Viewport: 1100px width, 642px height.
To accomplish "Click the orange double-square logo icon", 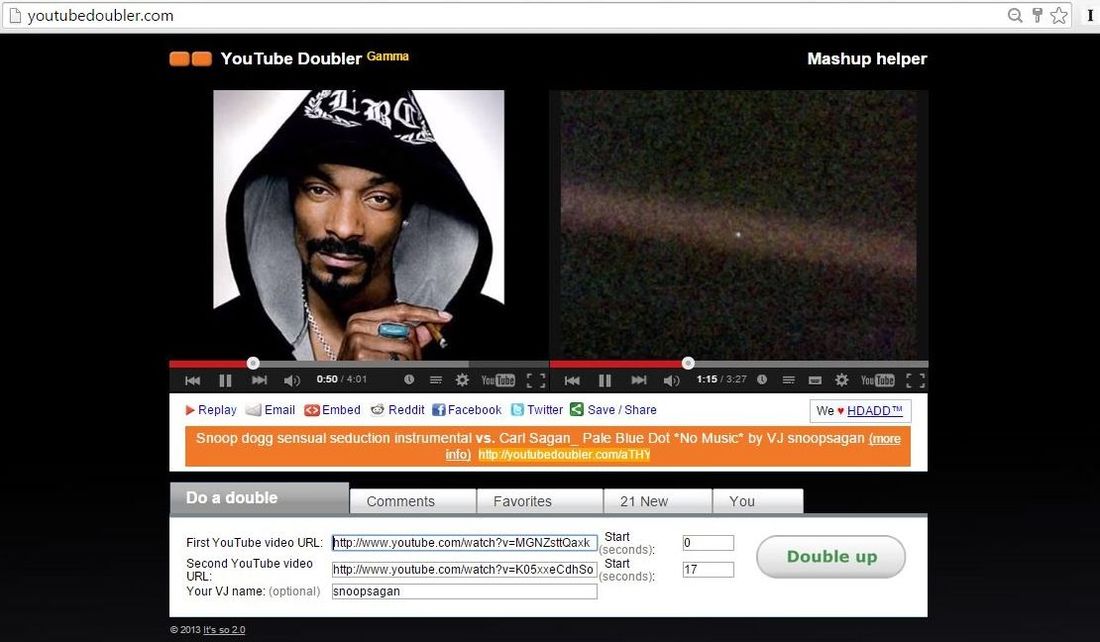I will click(191, 59).
